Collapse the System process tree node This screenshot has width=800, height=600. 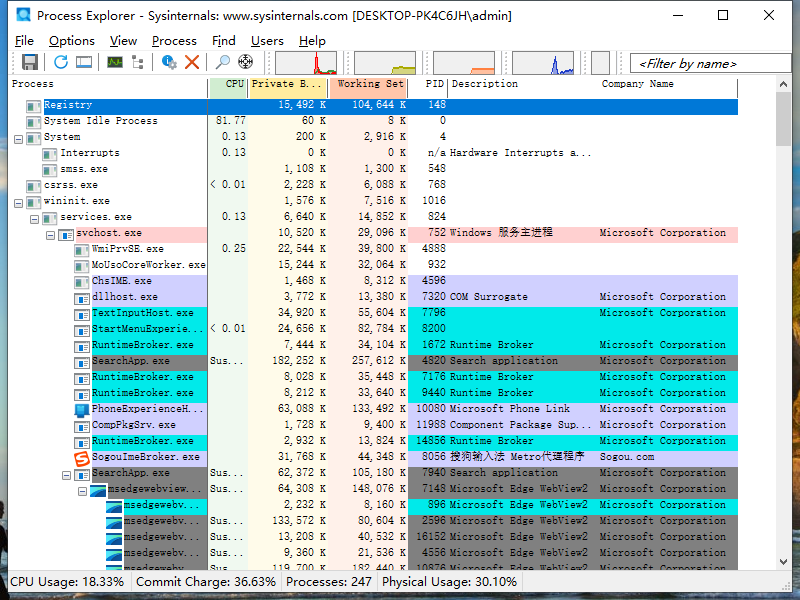[18, 139]
